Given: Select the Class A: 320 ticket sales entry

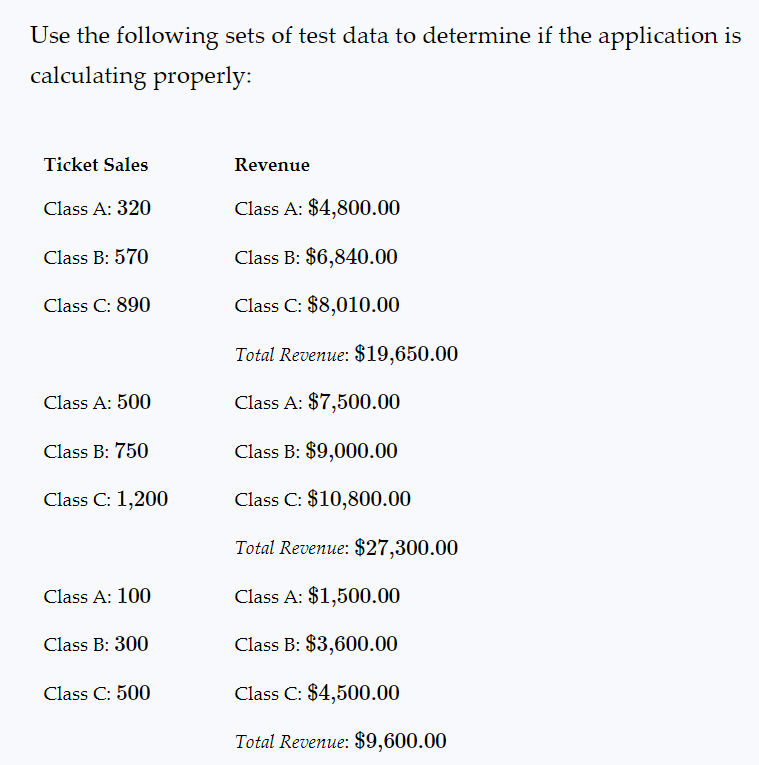Looking at the screenshot, I should tap(97, 208).
